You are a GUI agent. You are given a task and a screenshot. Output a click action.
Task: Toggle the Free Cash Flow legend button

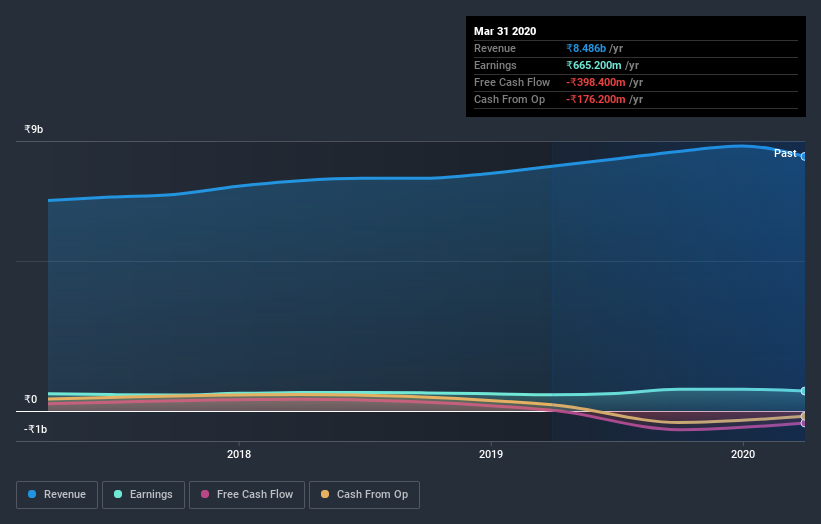[247, 495]
